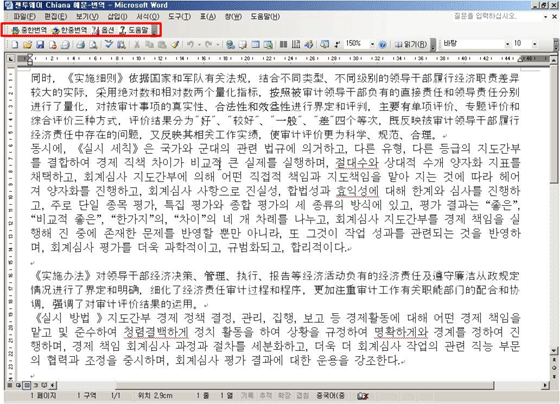
Task: Run the spelling check icon
Action: (x=109, y=45)
